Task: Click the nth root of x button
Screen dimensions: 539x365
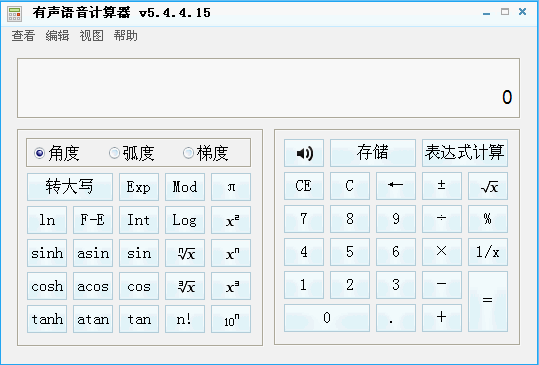Action: [185, 253]
